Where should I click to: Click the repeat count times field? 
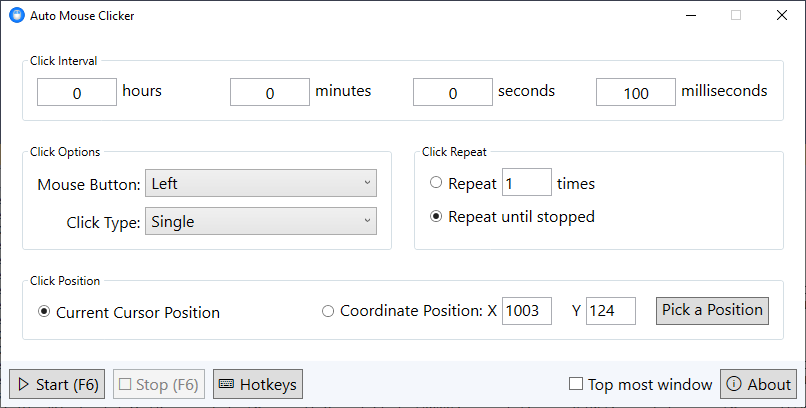point(526,183)
